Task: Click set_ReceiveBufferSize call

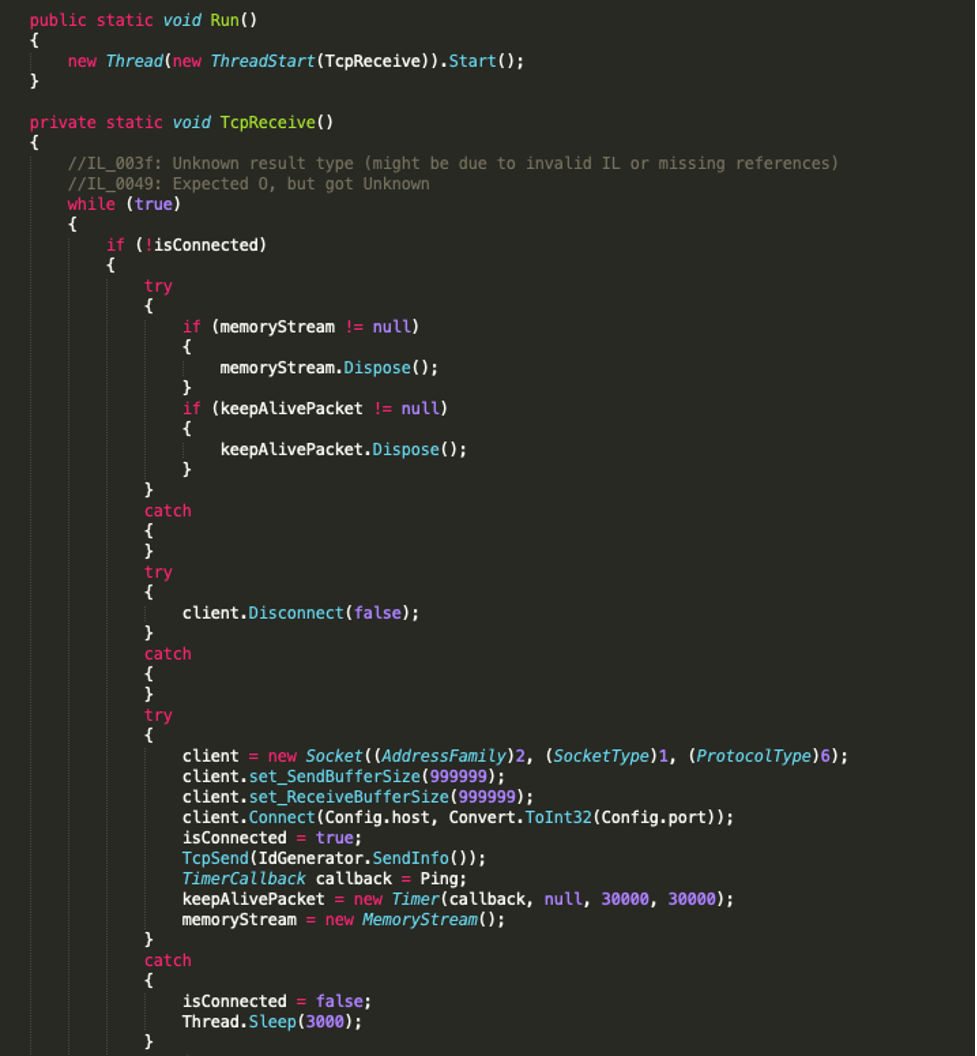Action: 349,797
